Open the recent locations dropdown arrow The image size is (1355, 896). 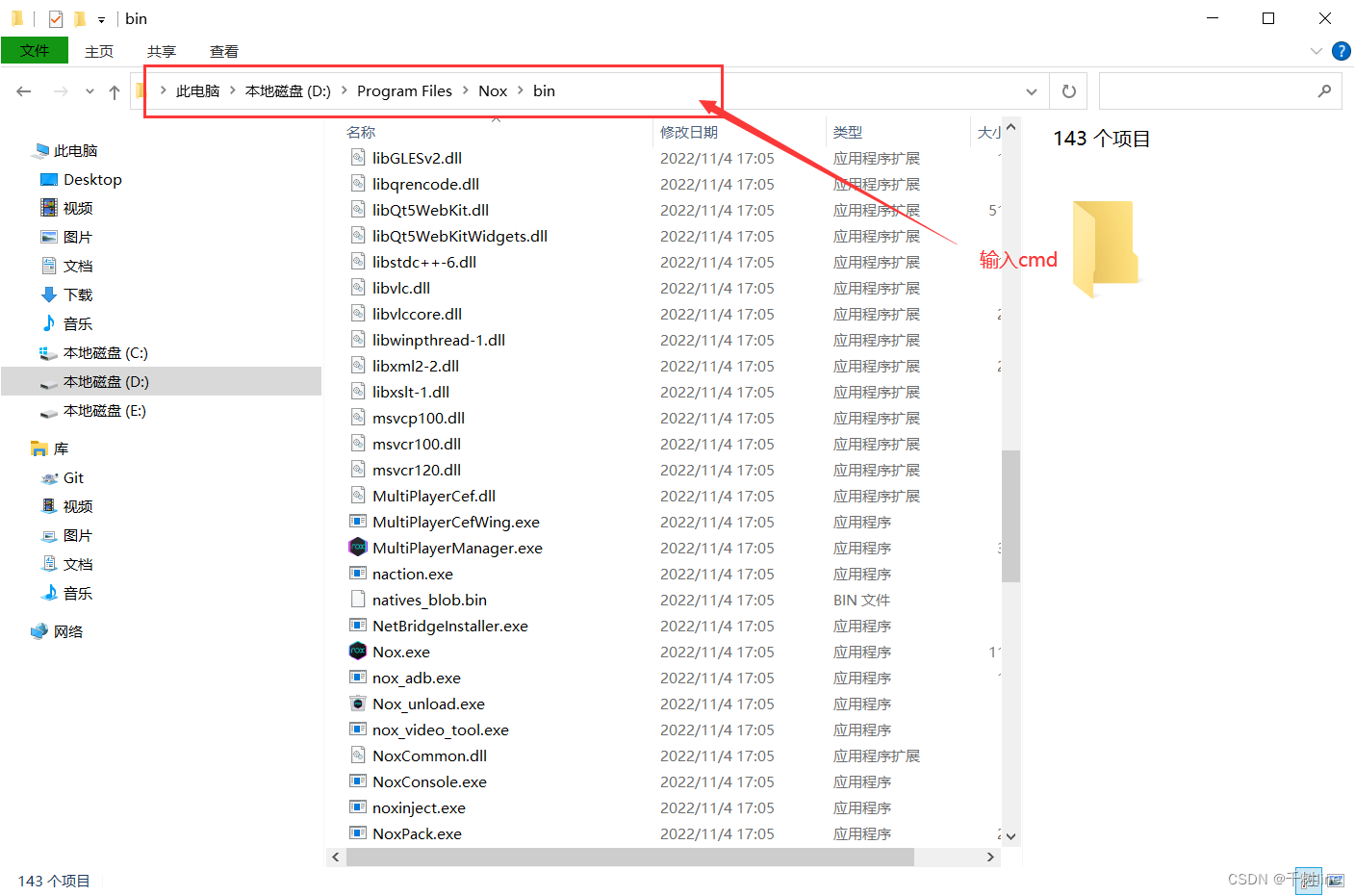click(x=89, y=91)
